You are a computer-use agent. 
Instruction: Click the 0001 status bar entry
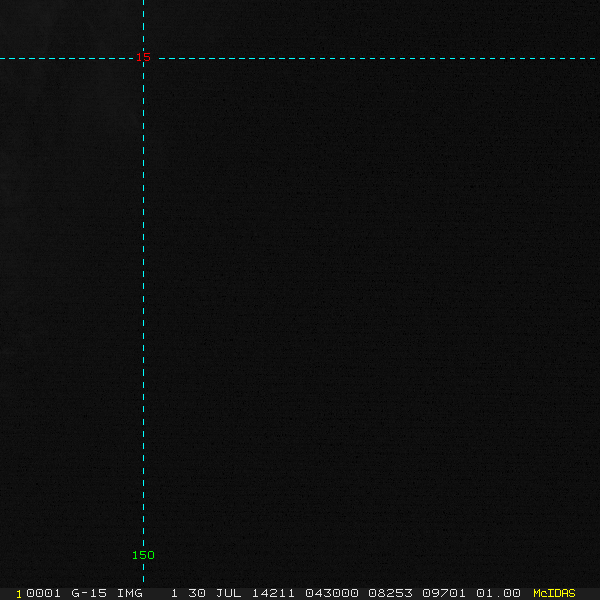click(x=43, y=593)
